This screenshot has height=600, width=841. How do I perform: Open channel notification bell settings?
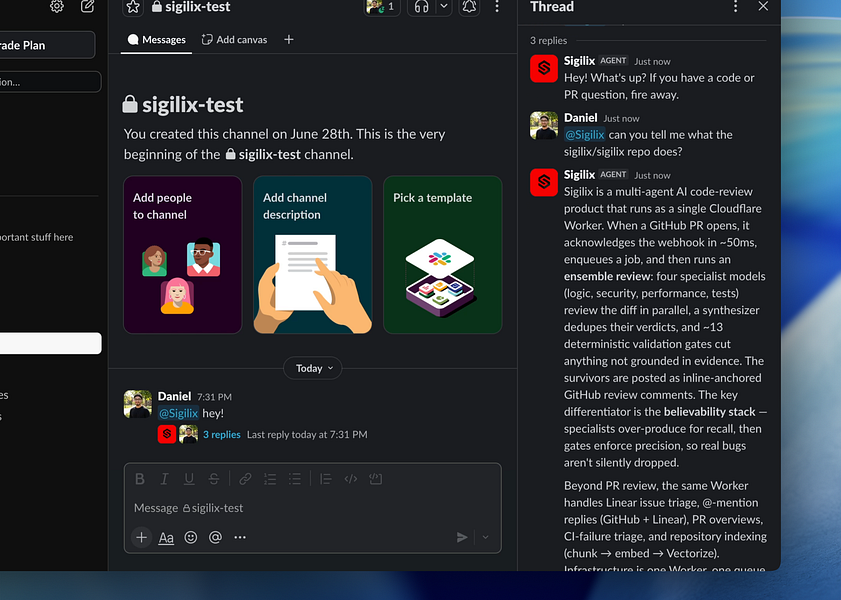pyautogui.click(x=469, y=7)
